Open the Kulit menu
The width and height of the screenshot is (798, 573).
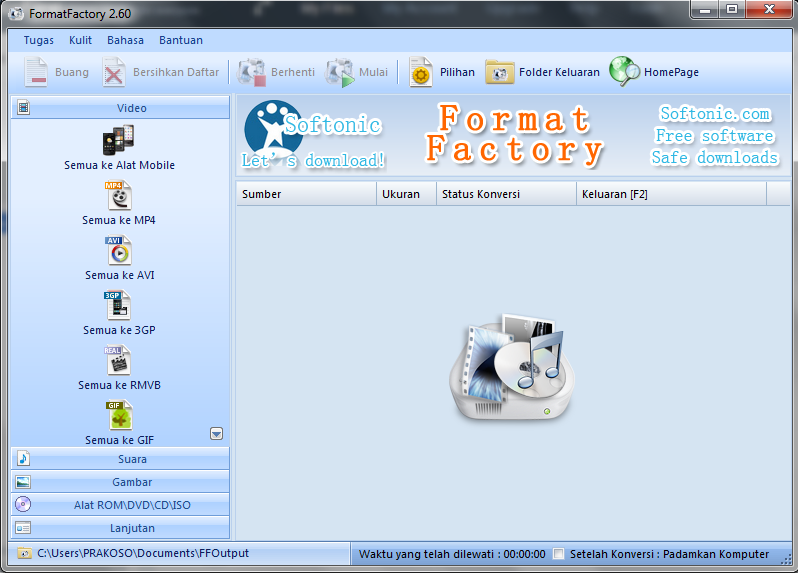tap(80, 40)
